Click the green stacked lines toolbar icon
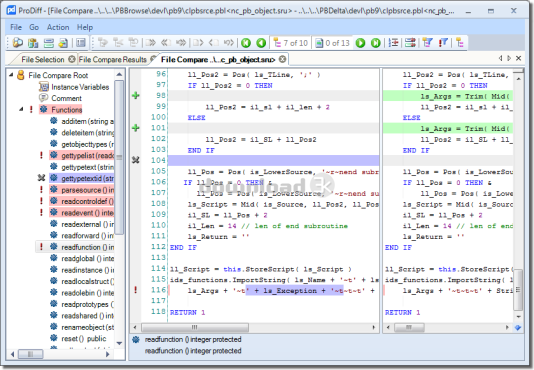Viewport: 534px width, 370px height. [48, 43]
